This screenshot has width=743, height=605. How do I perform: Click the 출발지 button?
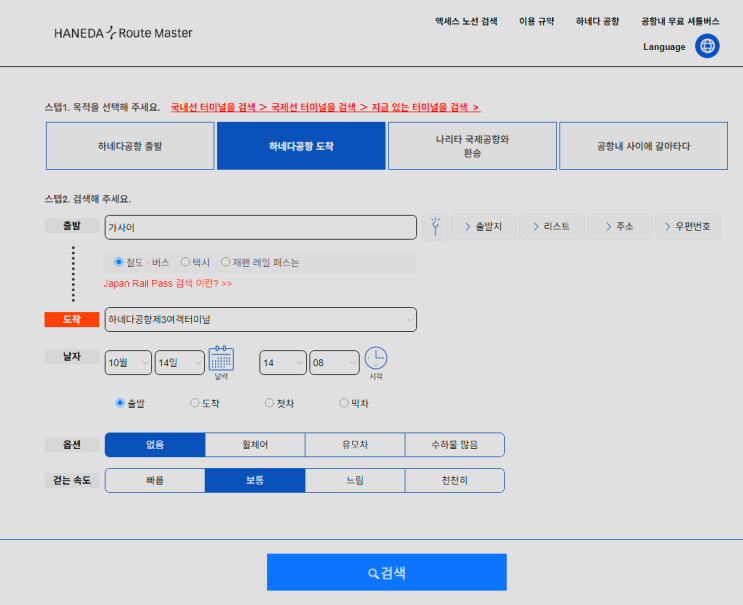pyautogui.click(x=483, y=227)
